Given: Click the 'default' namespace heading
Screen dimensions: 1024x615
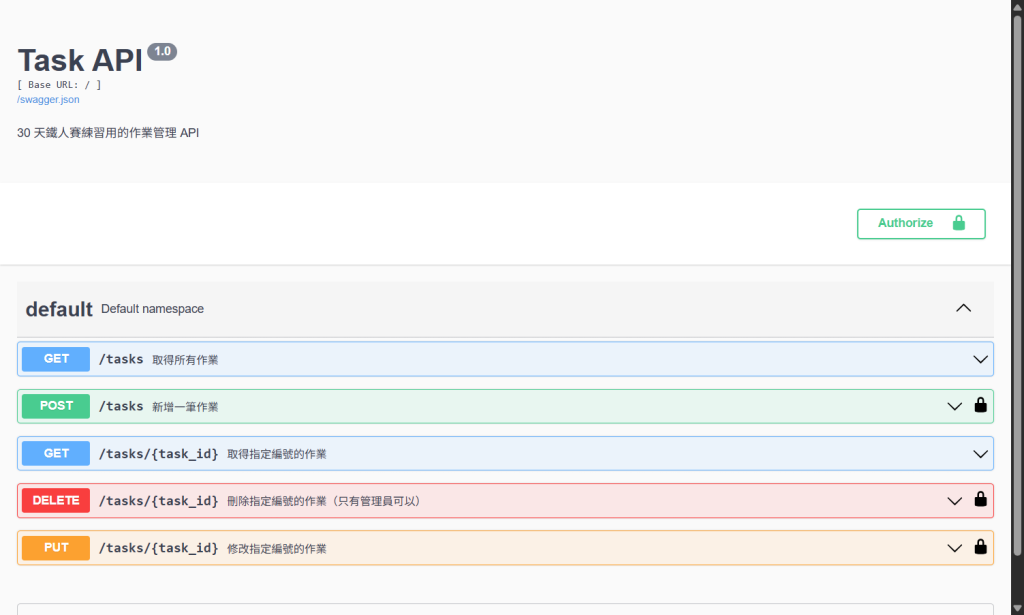Looking at the screenshot, I should [x=59, y=309].
